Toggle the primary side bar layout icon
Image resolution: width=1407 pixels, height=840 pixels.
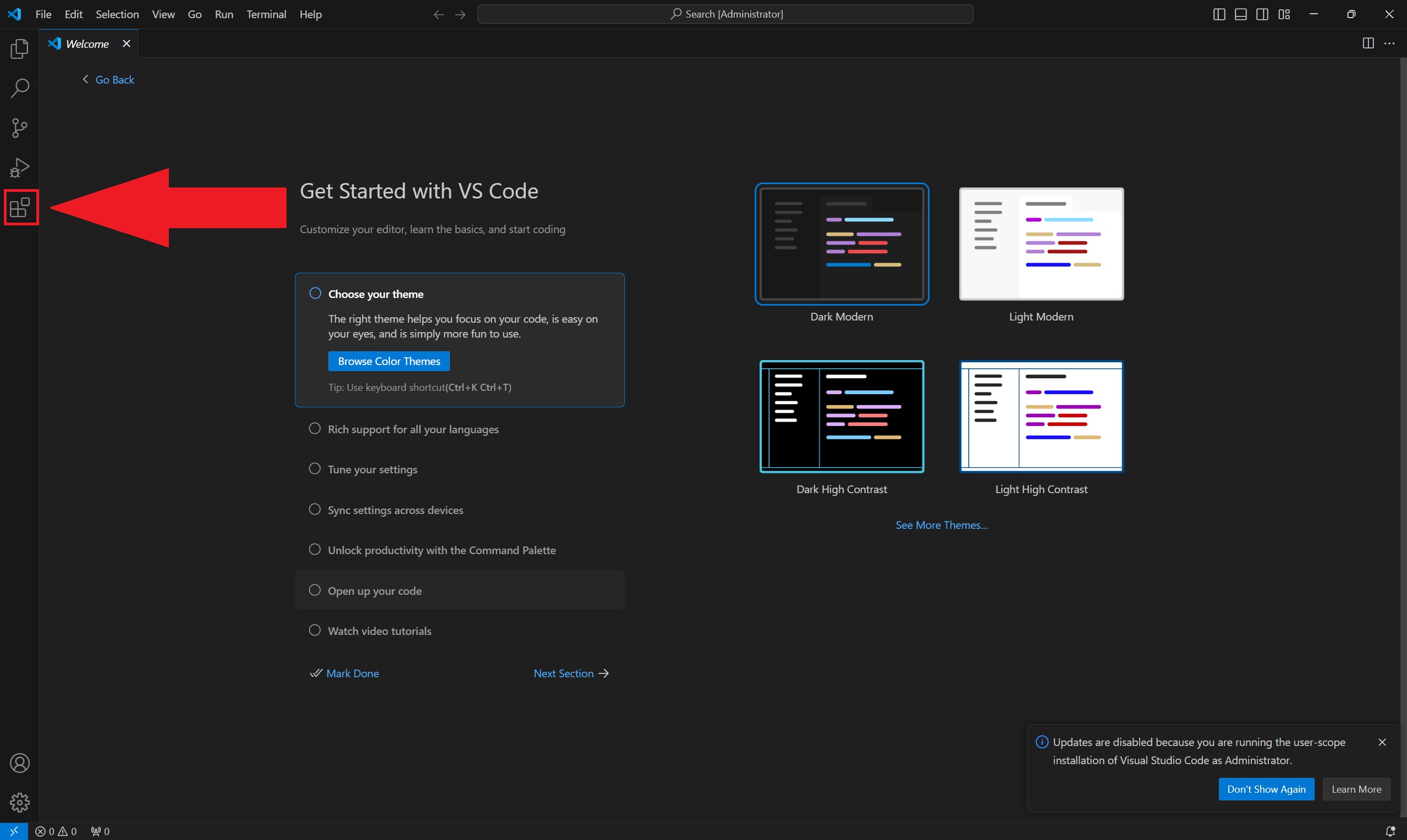coord(1219,14)
